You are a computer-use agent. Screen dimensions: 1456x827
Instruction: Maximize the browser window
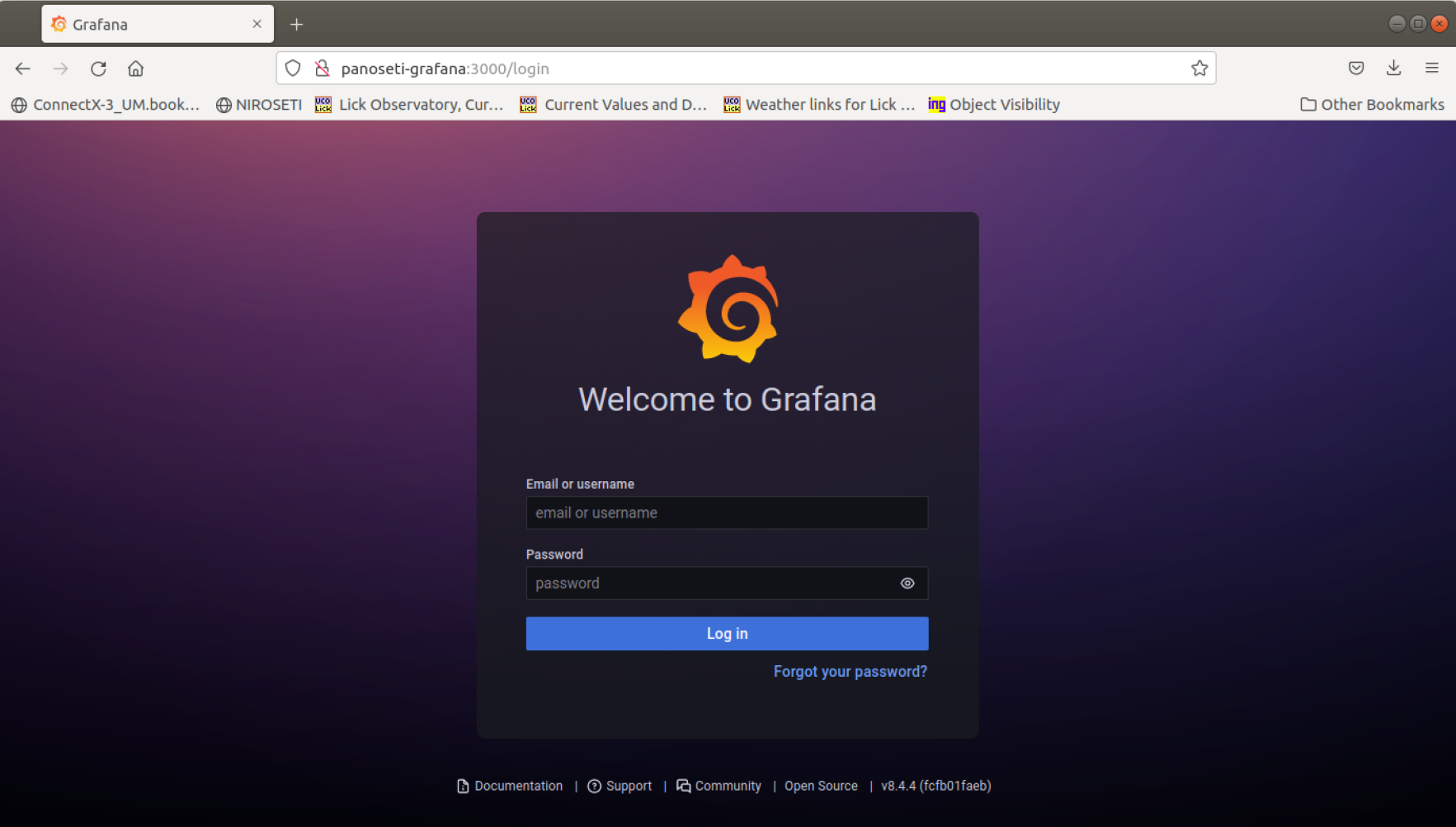click(1418, 24)
